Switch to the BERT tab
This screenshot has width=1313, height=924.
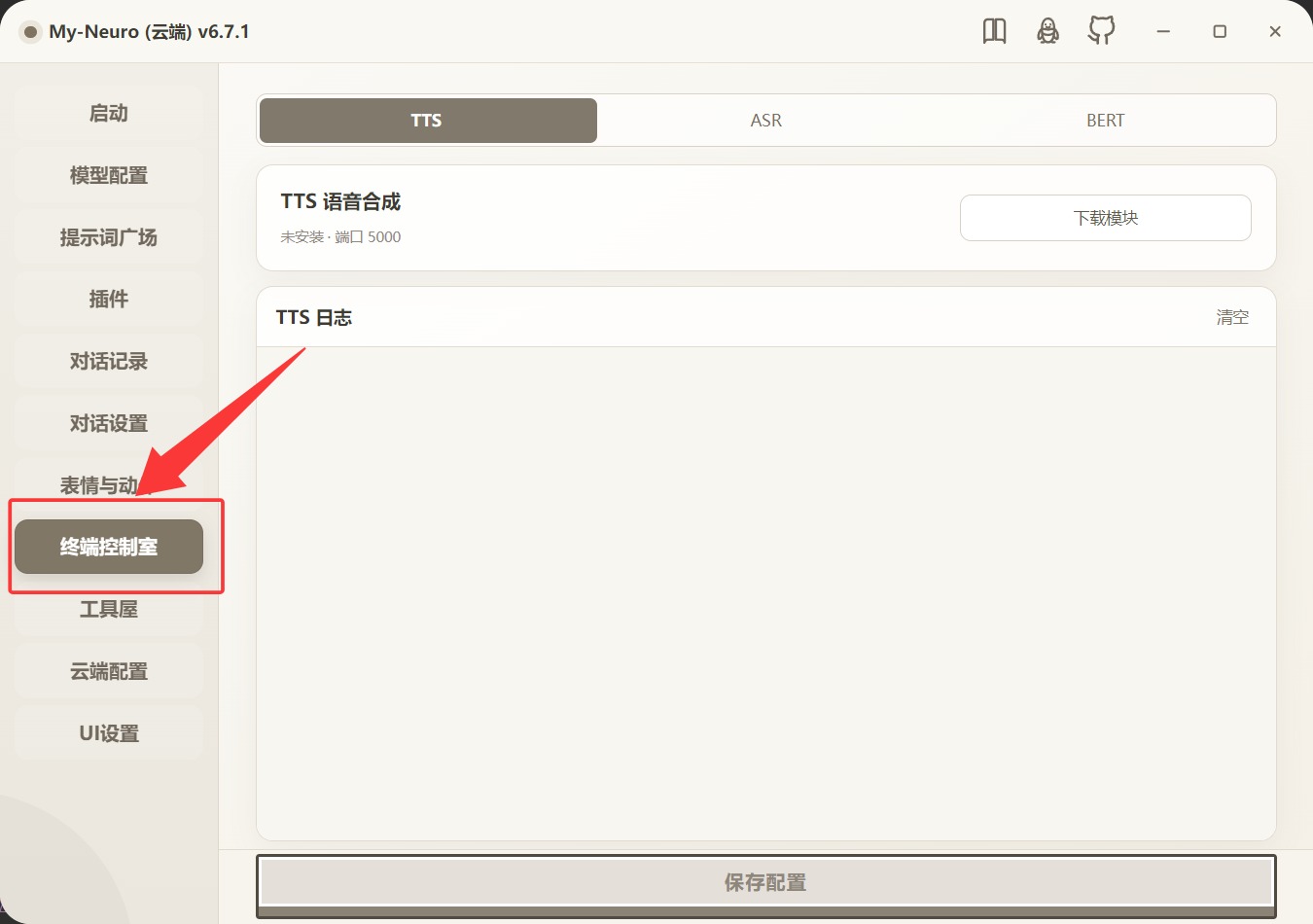click(x=1105, y=121)
